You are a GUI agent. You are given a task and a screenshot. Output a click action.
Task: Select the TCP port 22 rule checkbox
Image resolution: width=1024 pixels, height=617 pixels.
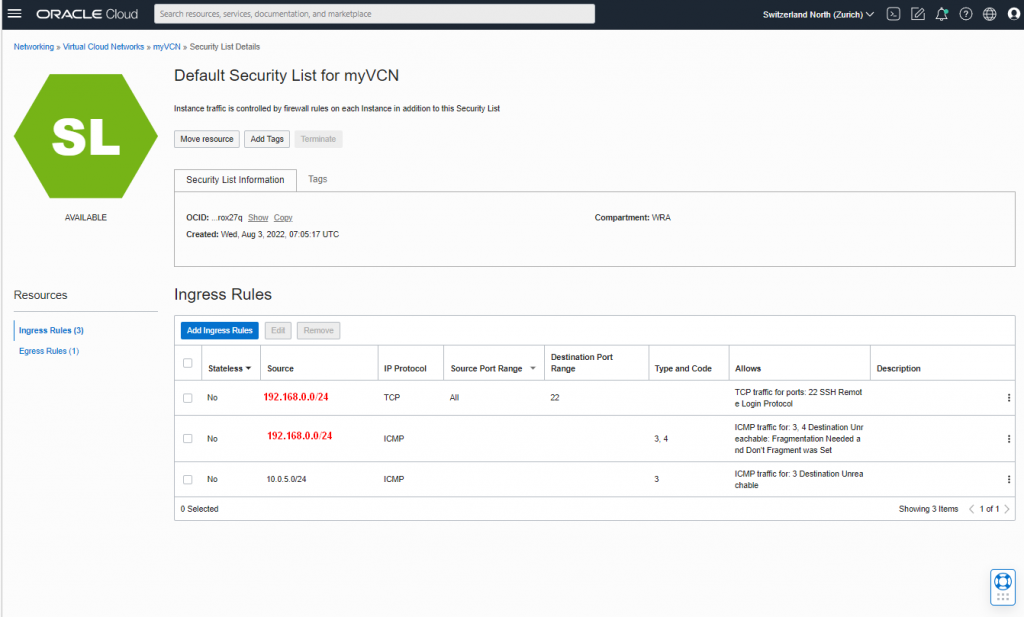tap(187, 398)
